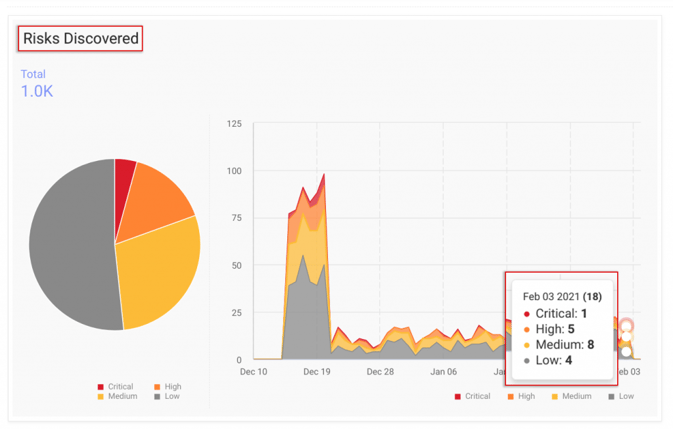Click the Low: 4 tooltip row

(548, 360)
